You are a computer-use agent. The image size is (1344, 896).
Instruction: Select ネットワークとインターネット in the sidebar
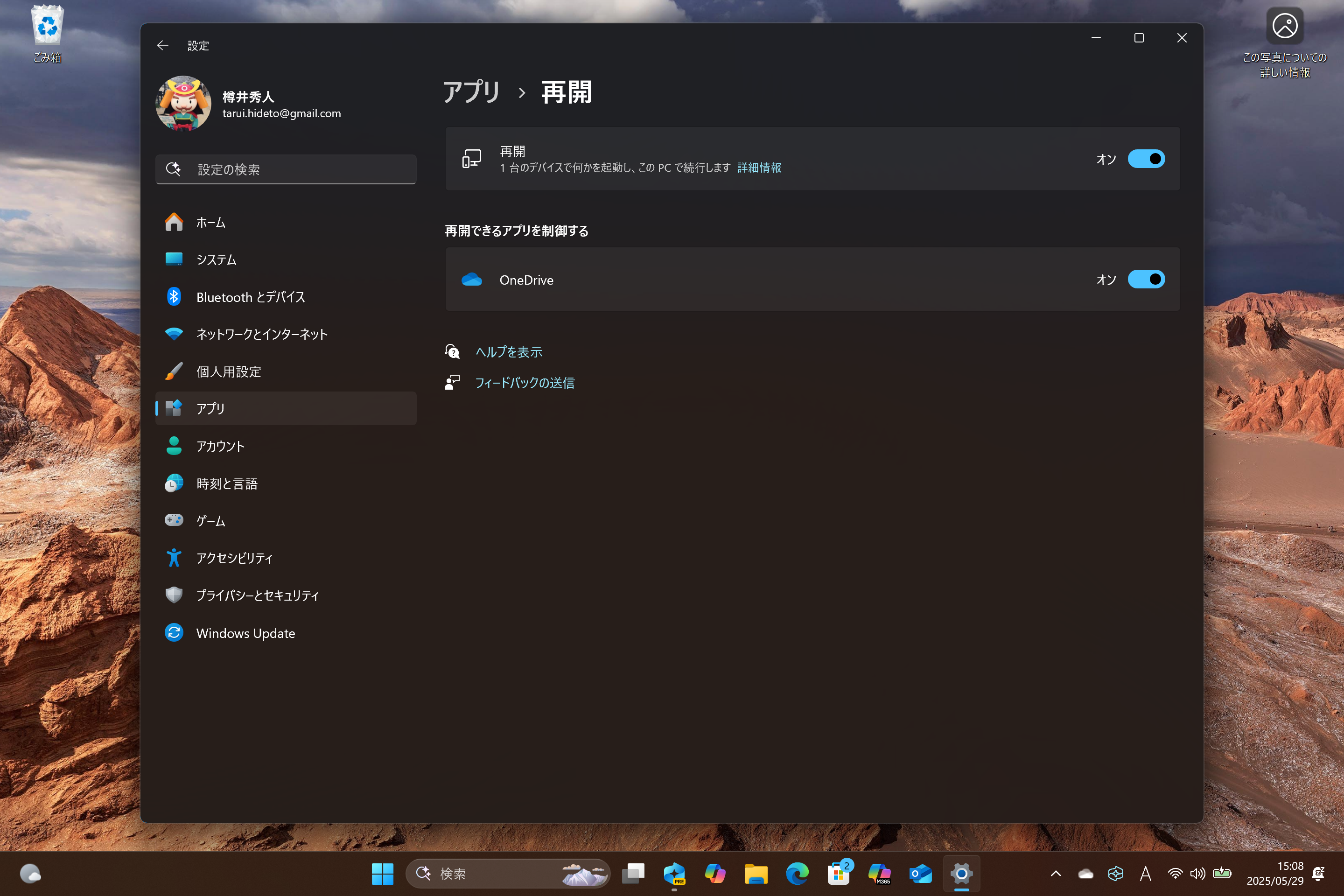coord(261,334)
